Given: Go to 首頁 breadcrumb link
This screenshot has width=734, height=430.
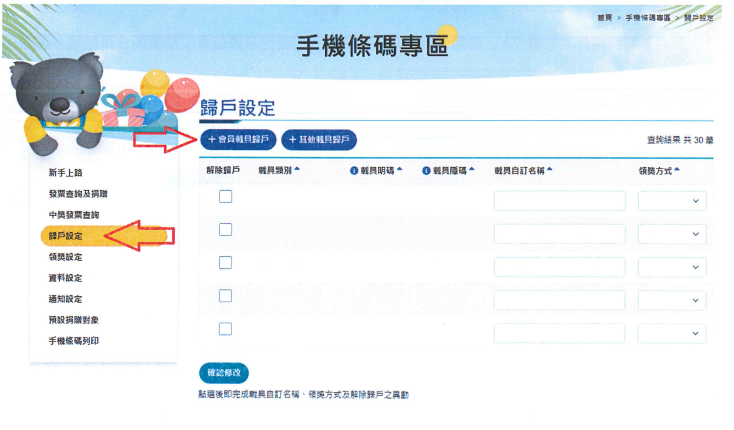Looking at the screenshot, I should [x=604, y=18].
